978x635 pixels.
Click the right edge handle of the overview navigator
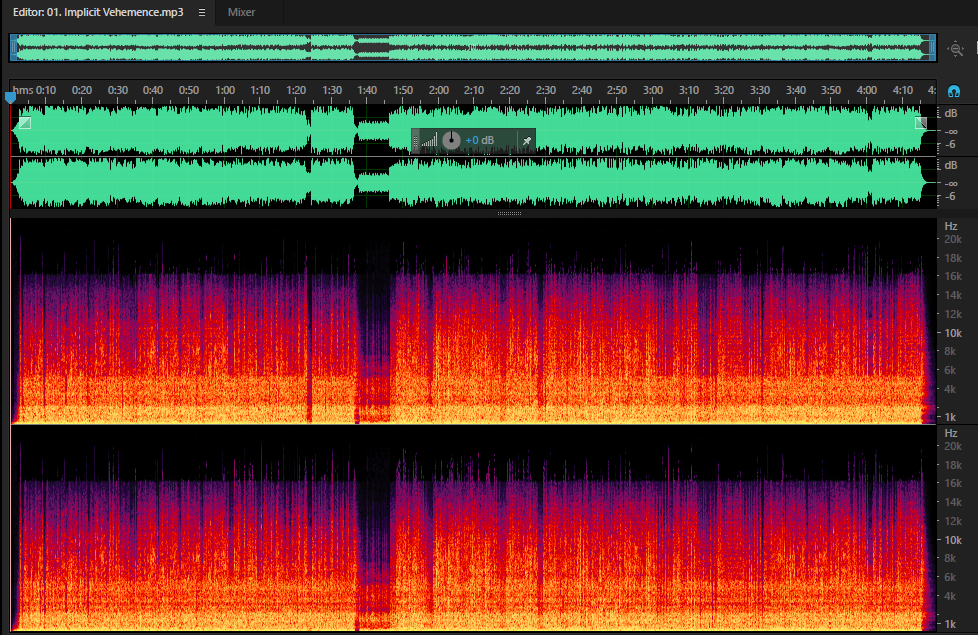click(x=932, y=48)
